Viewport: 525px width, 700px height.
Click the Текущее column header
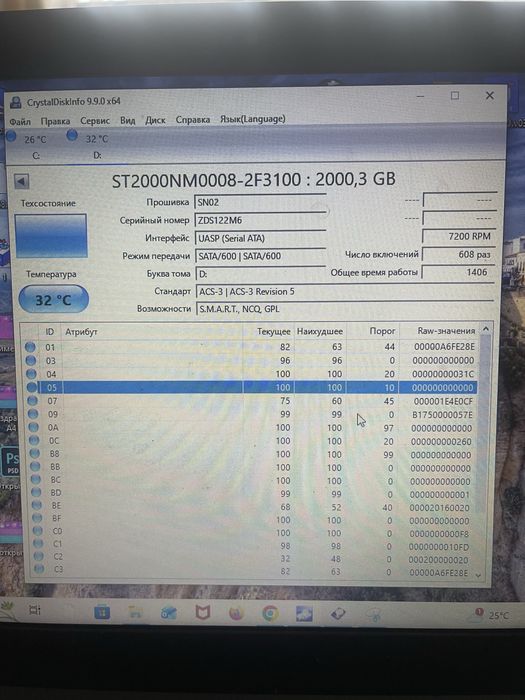click(273, 331)
